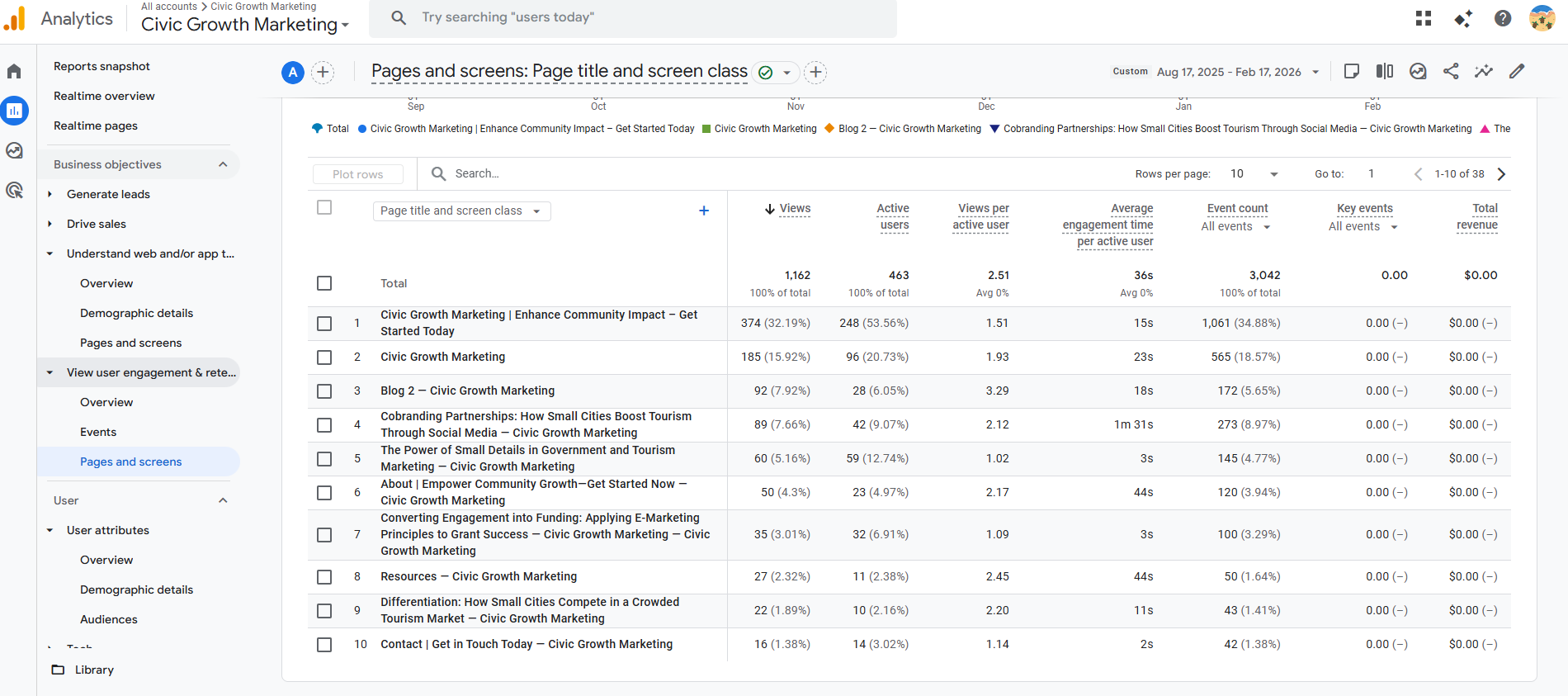Customize report with the pencil icon

coord(1517,71)
